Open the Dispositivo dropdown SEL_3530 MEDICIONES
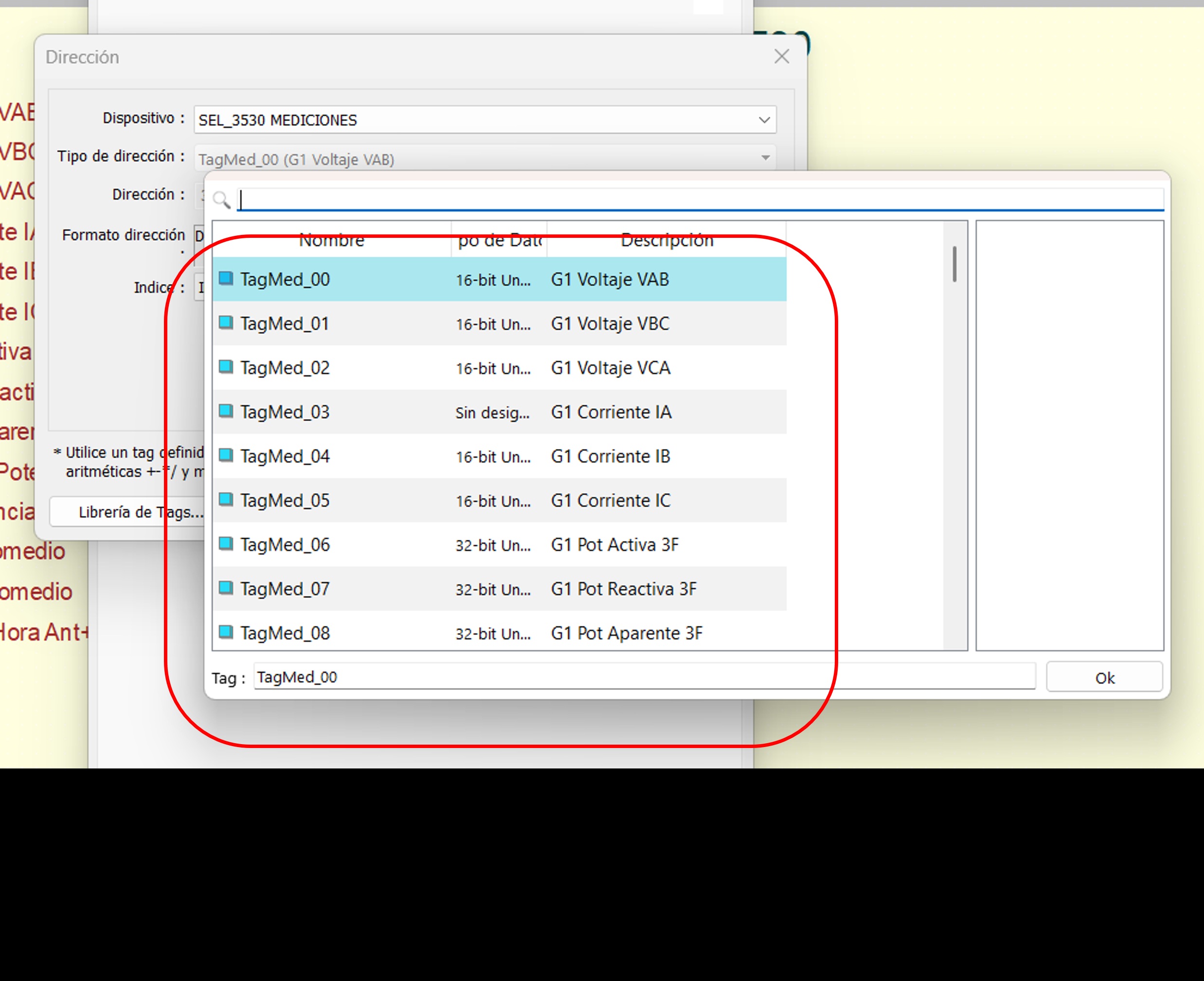1204x981 pixels. [485, 120]
